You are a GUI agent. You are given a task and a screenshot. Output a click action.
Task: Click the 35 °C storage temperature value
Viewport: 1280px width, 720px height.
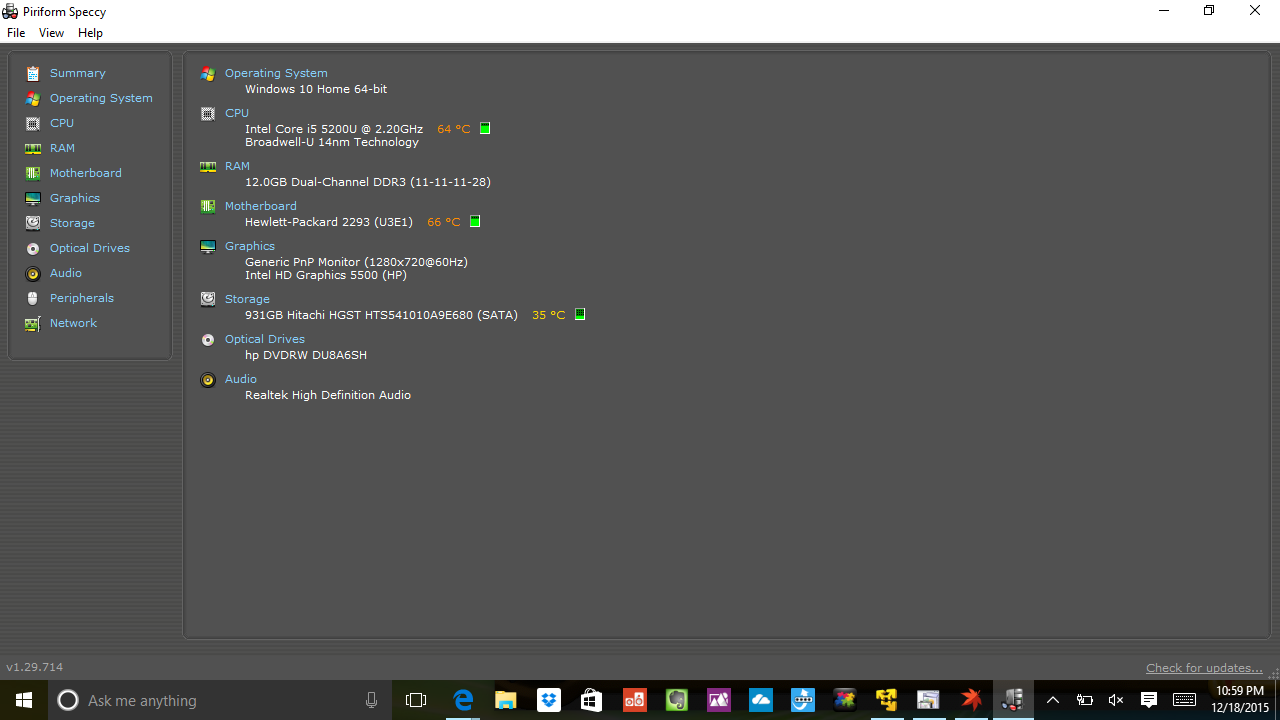pos(549,315)
